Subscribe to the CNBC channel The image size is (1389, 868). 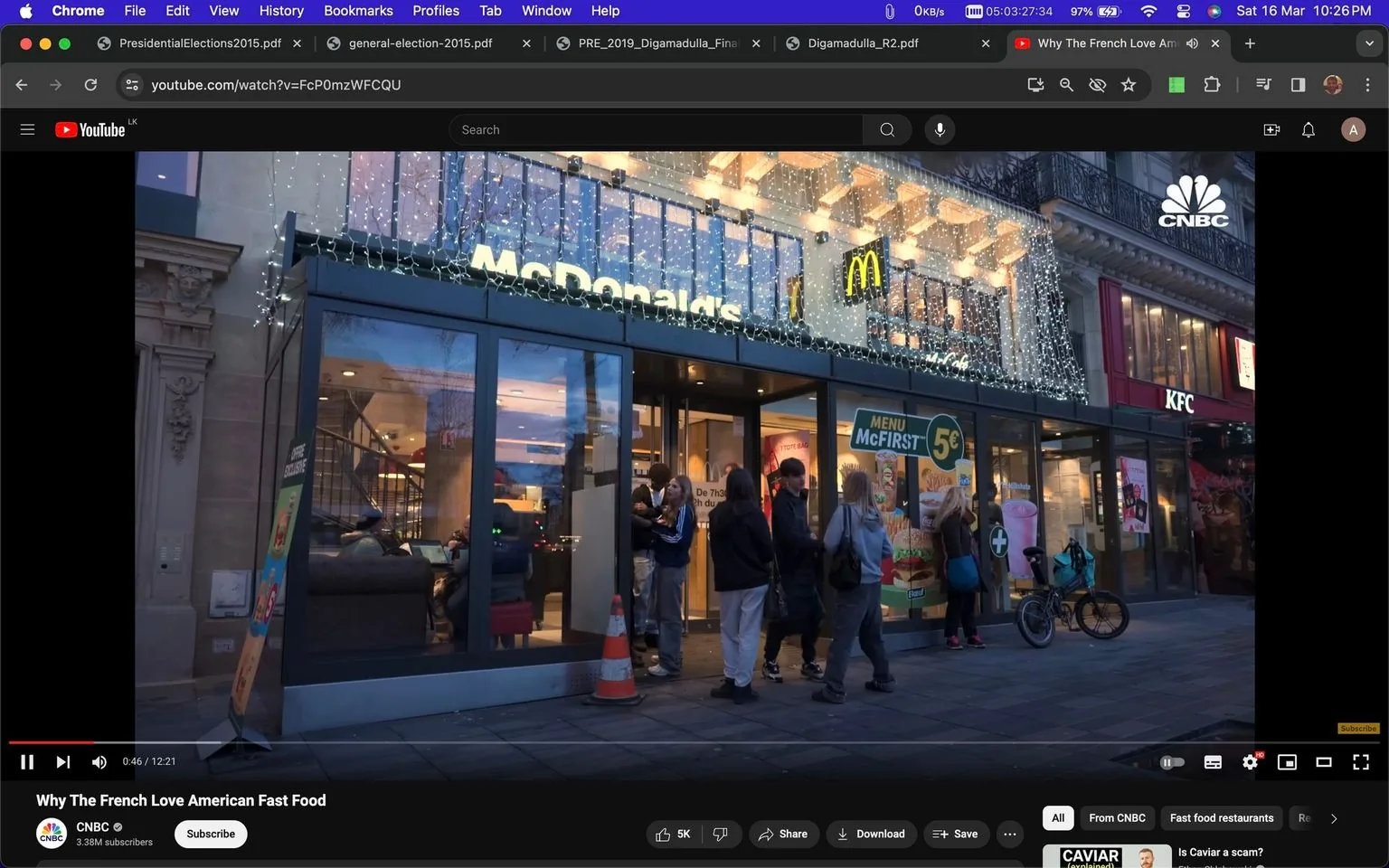tap(210, 834)
